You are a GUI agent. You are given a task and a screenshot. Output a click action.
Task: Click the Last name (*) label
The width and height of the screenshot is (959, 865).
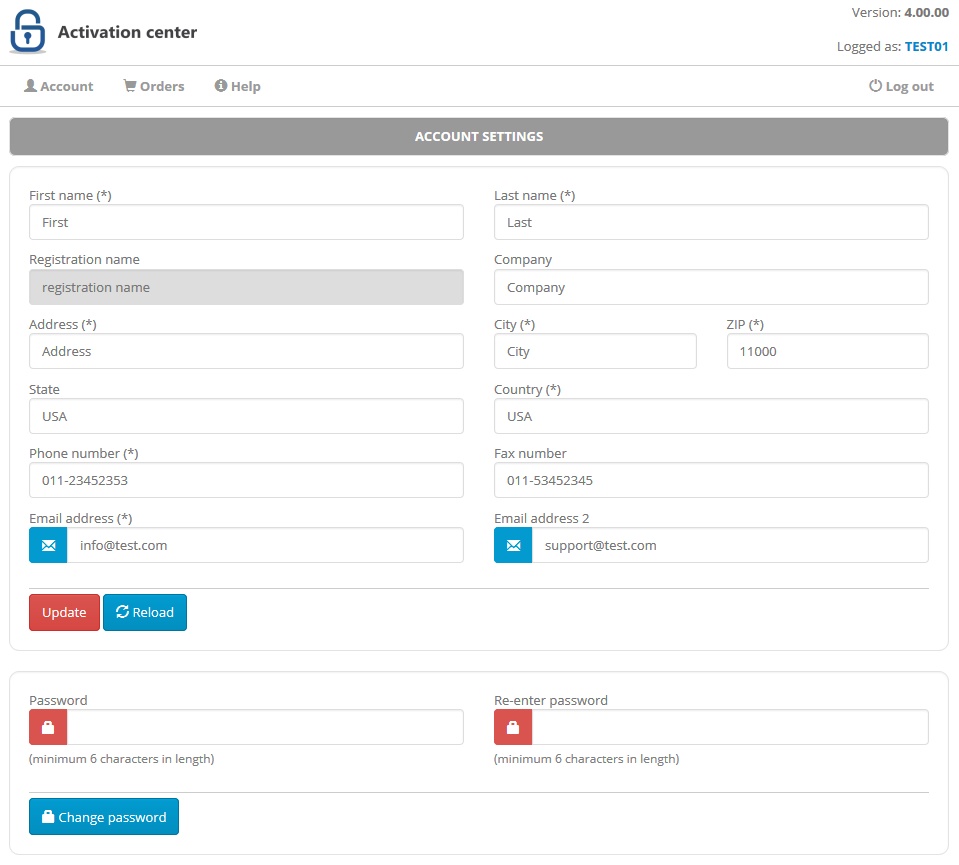(535, 195)
